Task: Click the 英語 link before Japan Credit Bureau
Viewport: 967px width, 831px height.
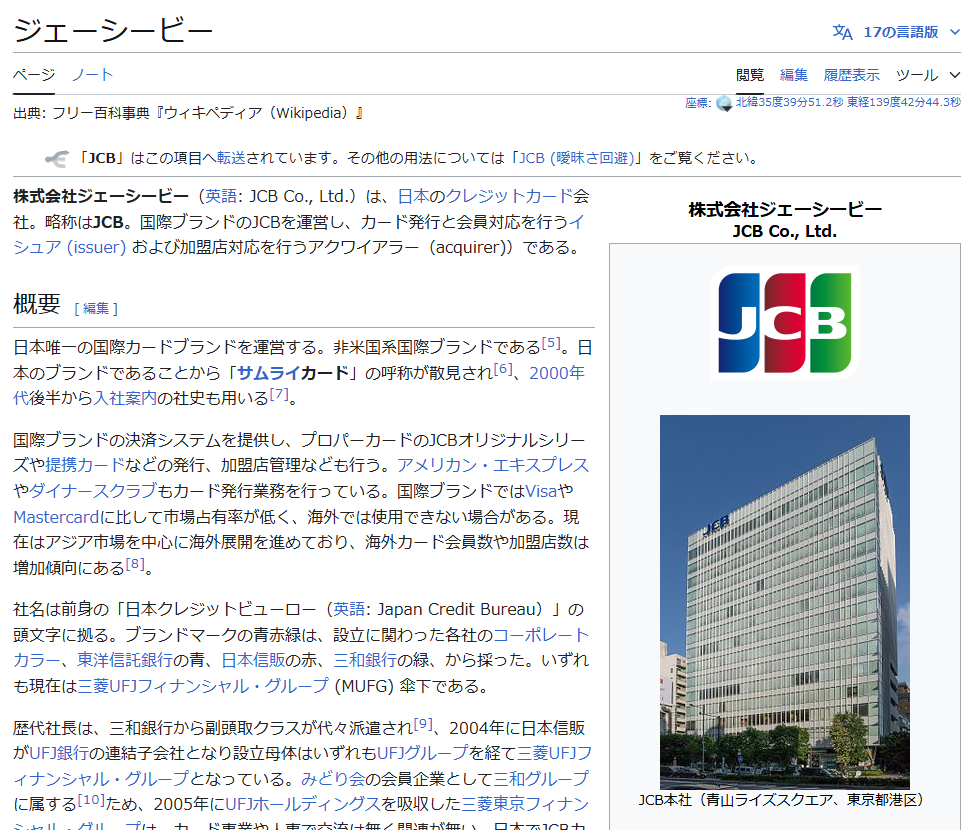Action: tap(349, 610)
